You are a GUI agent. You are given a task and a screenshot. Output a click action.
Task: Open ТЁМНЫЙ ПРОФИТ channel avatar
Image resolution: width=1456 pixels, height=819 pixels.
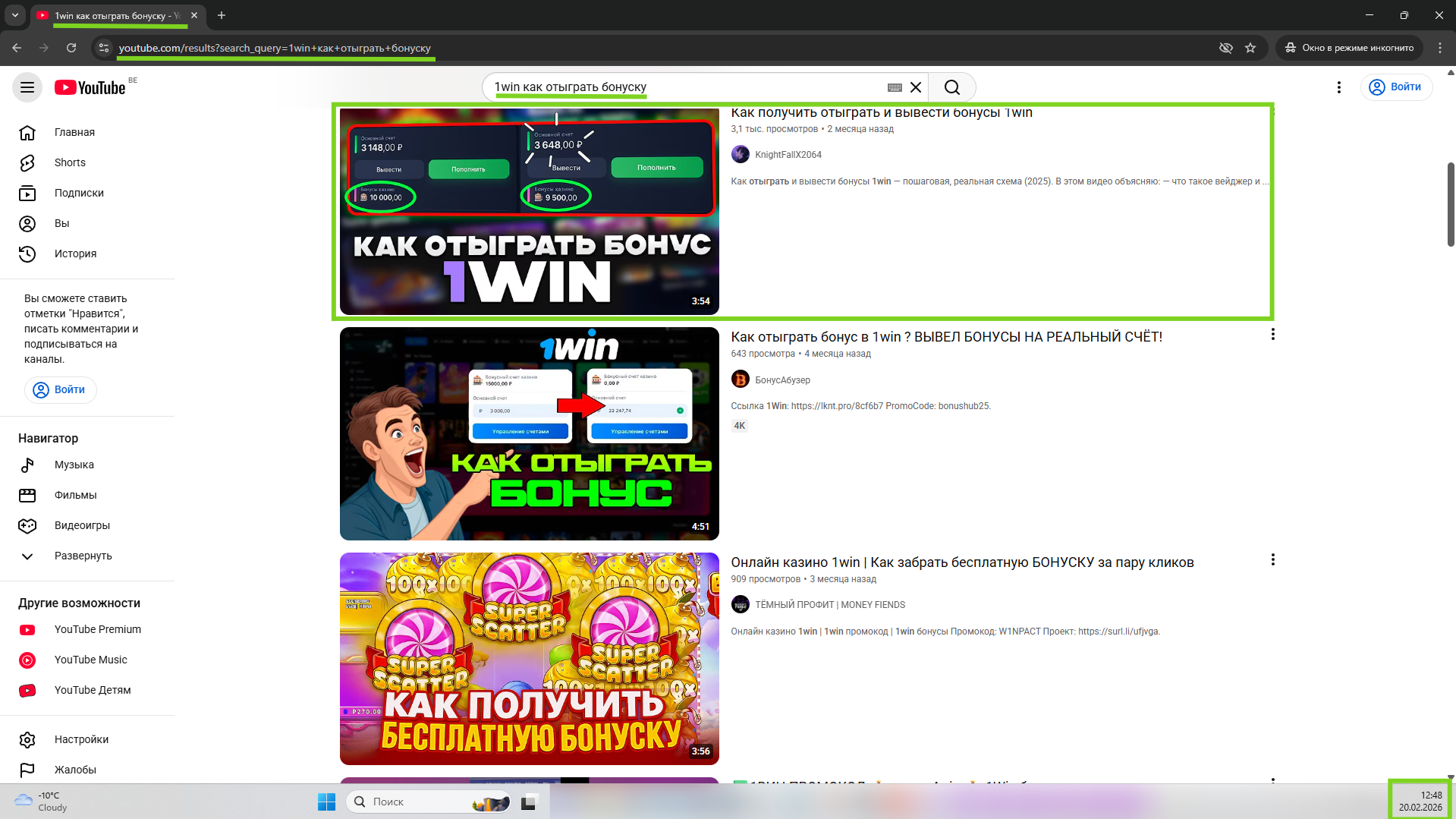[740, 604]
